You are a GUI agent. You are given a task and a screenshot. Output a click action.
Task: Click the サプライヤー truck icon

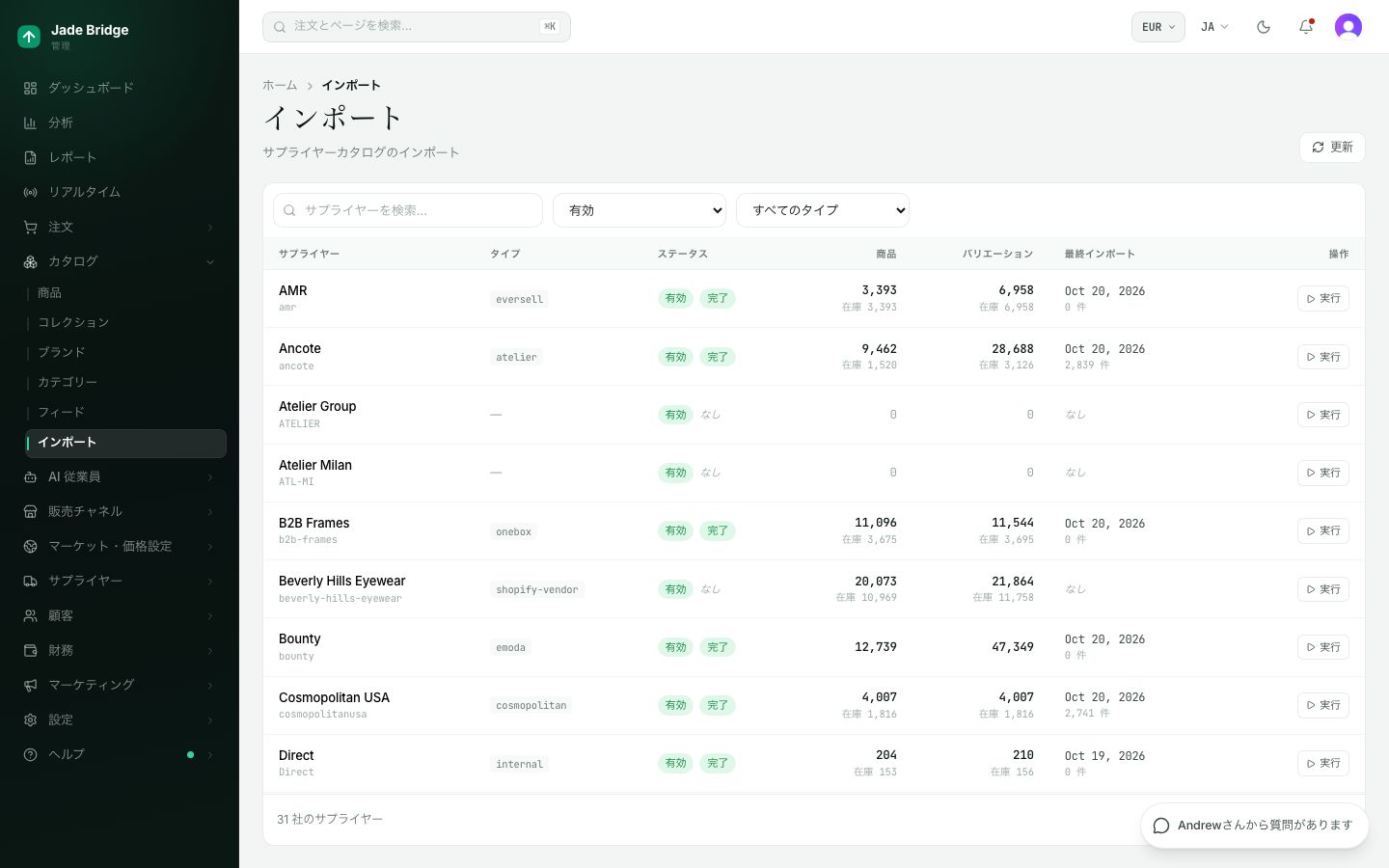[x=31, y=581]
